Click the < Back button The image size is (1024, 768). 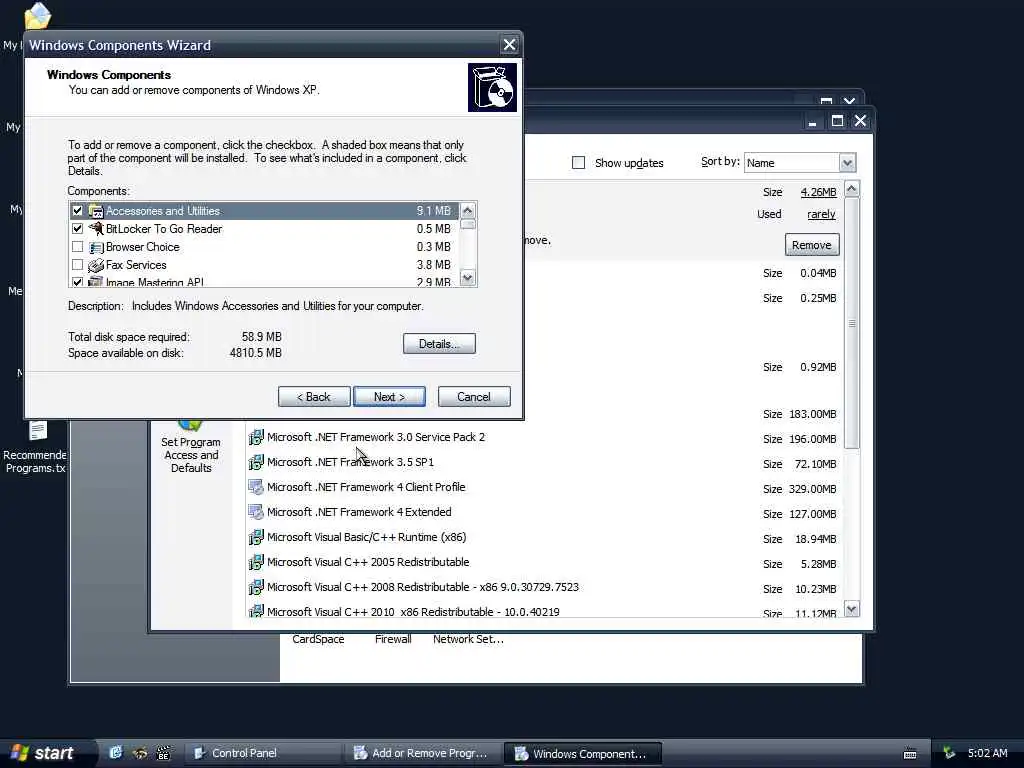tap(314, 396)
